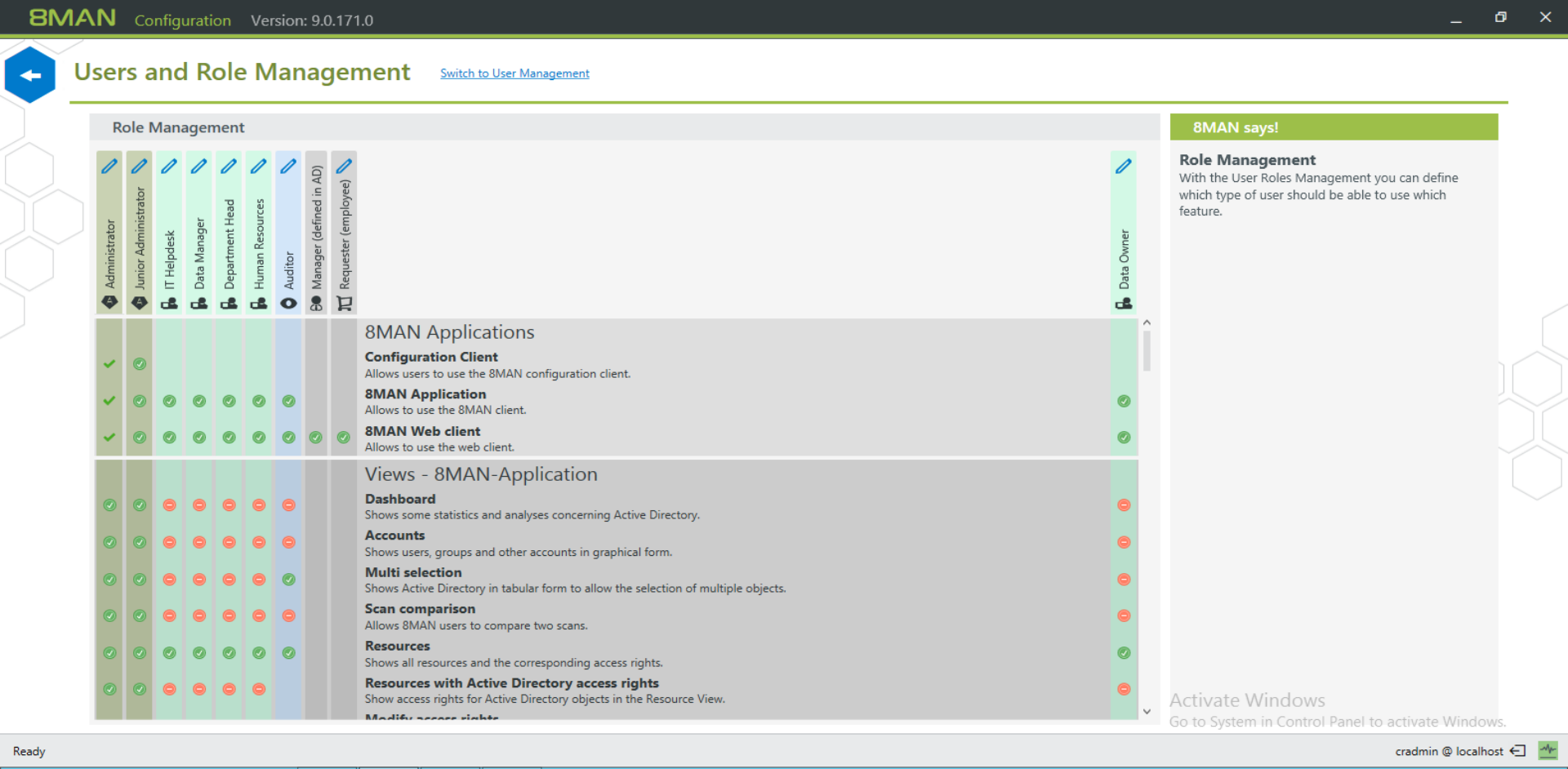Edit the Administrator role with its pencil
The width and height of the screenshot is (1568, 769).
pyautogui.click(x=109, y=167)
